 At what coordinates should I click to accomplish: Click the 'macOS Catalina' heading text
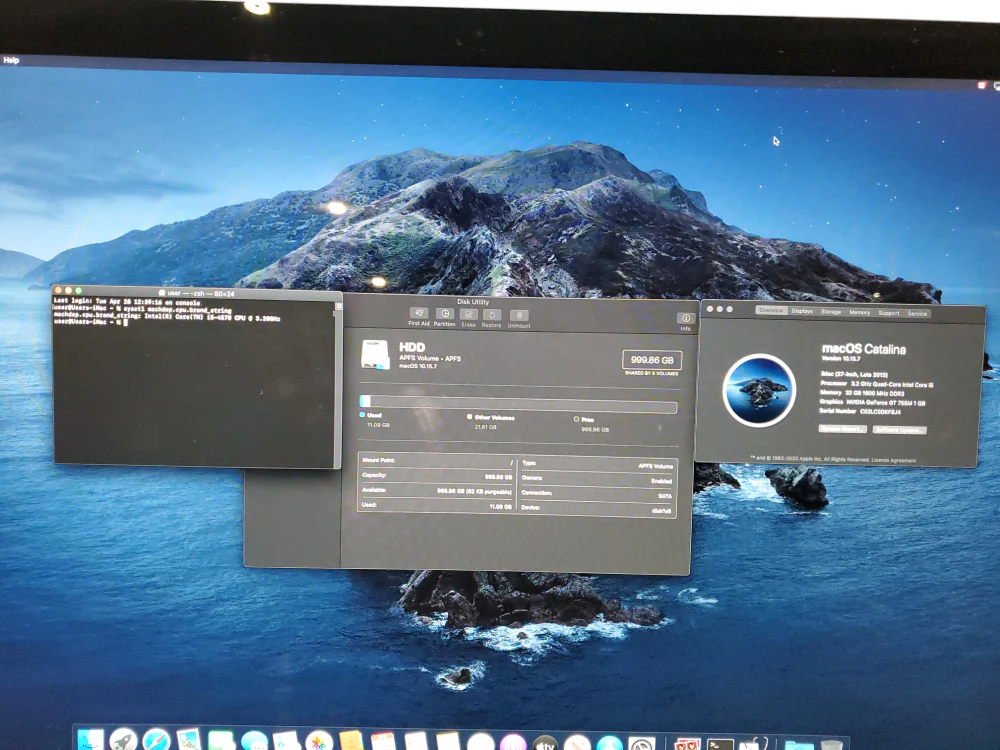(864, 349)
